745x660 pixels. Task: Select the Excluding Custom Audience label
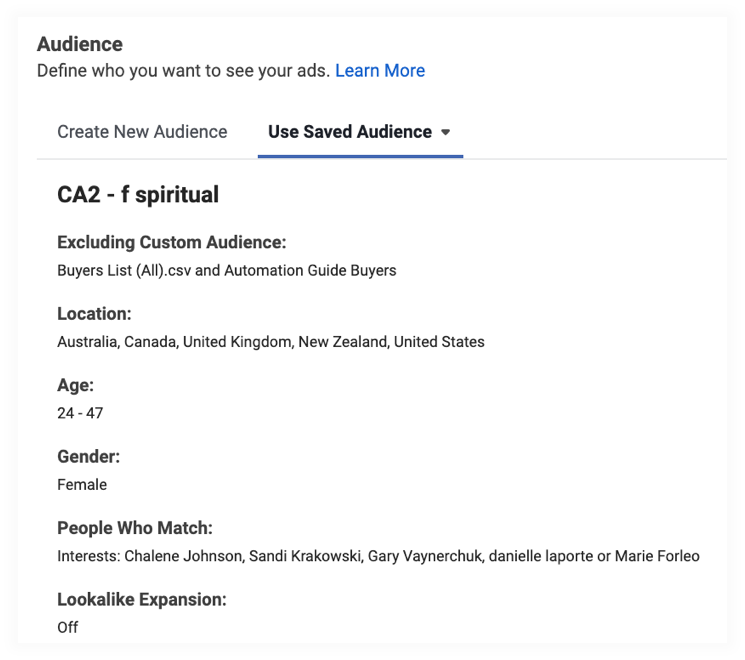(172, 242)
